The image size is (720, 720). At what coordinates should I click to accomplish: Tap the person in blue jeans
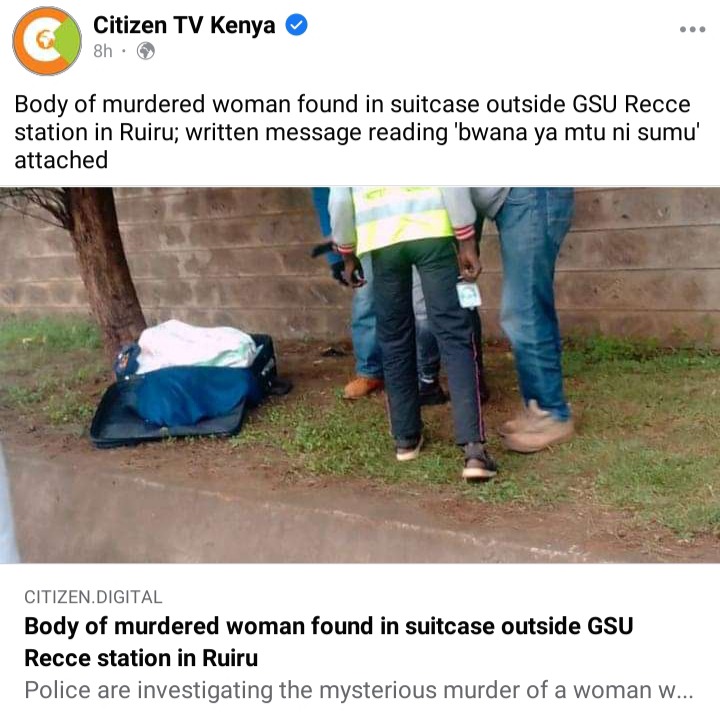coord(533,317)
